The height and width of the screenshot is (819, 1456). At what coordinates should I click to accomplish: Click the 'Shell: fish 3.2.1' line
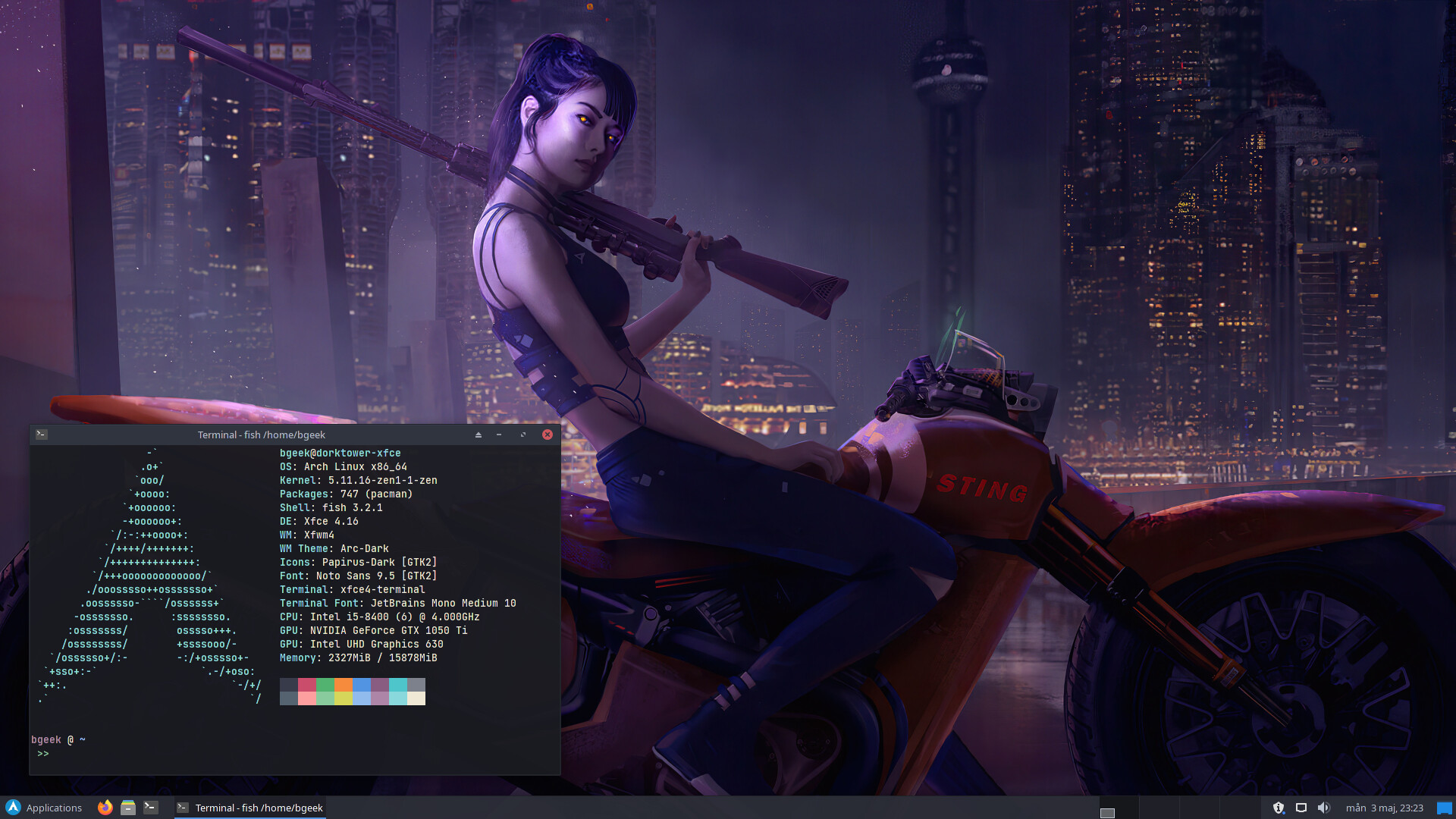pos(331,507)
